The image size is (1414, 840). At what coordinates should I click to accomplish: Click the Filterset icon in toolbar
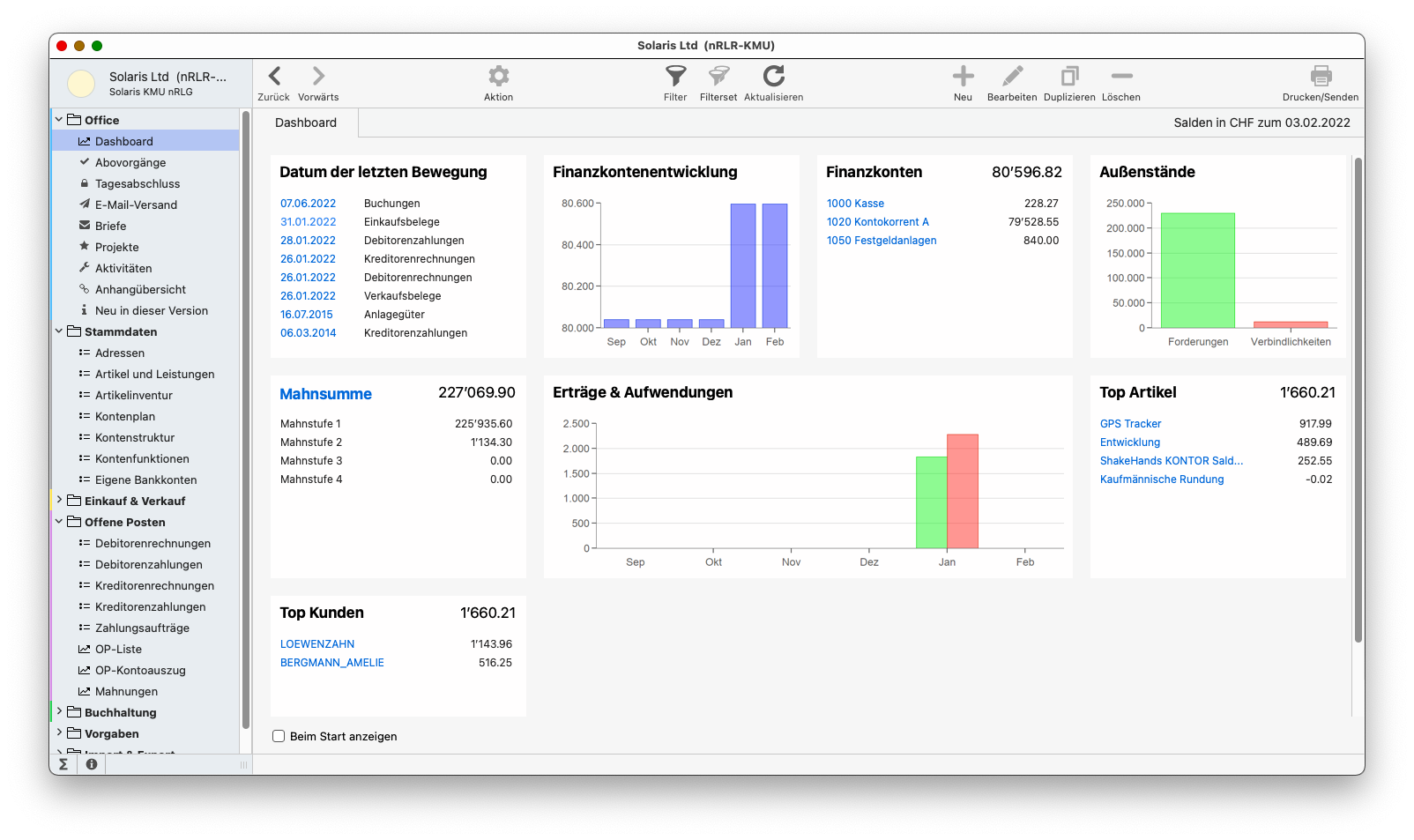(x=718, y=77)
